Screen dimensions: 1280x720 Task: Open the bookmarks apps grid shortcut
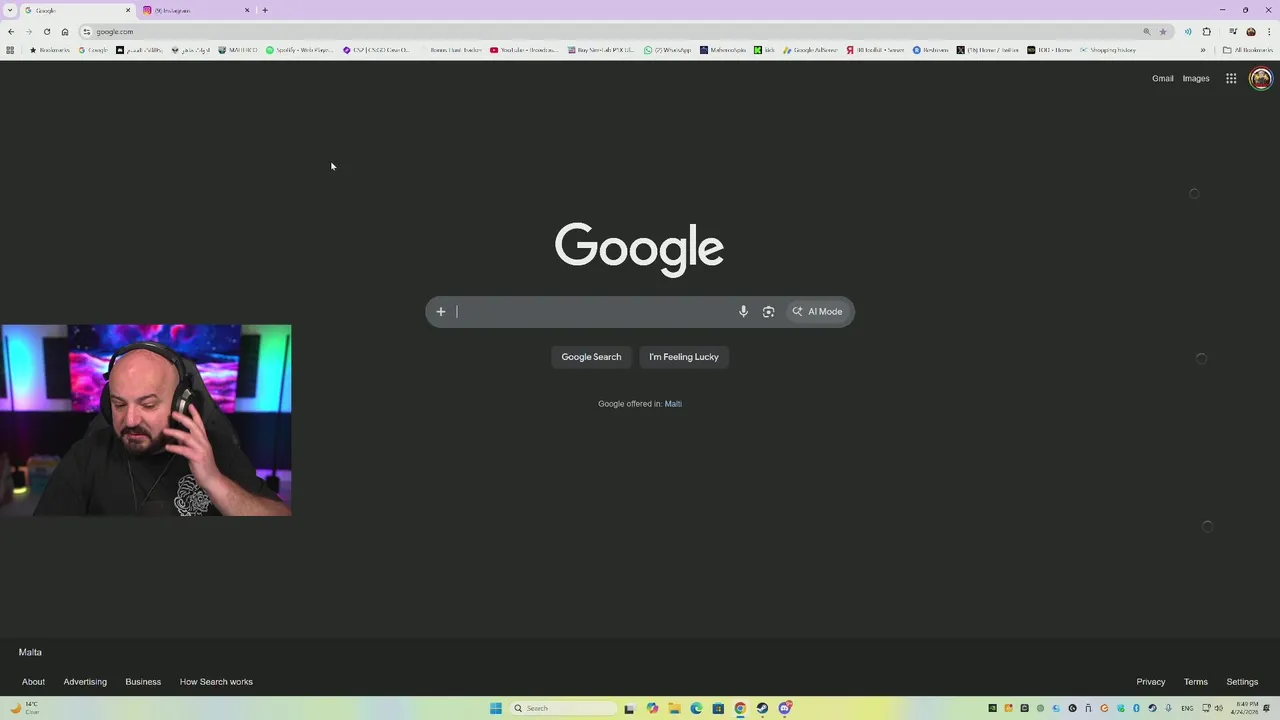(x=10, y=50)
